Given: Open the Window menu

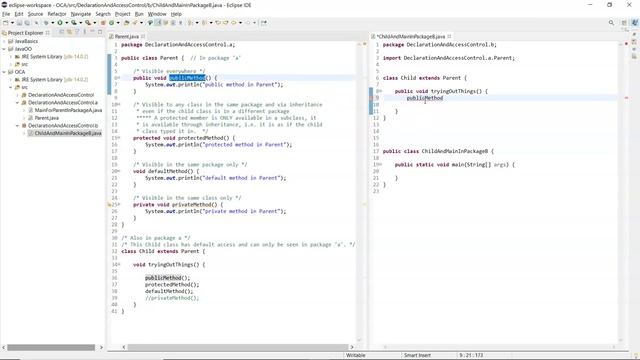Looking at the screenshot, I should [157, 14].
